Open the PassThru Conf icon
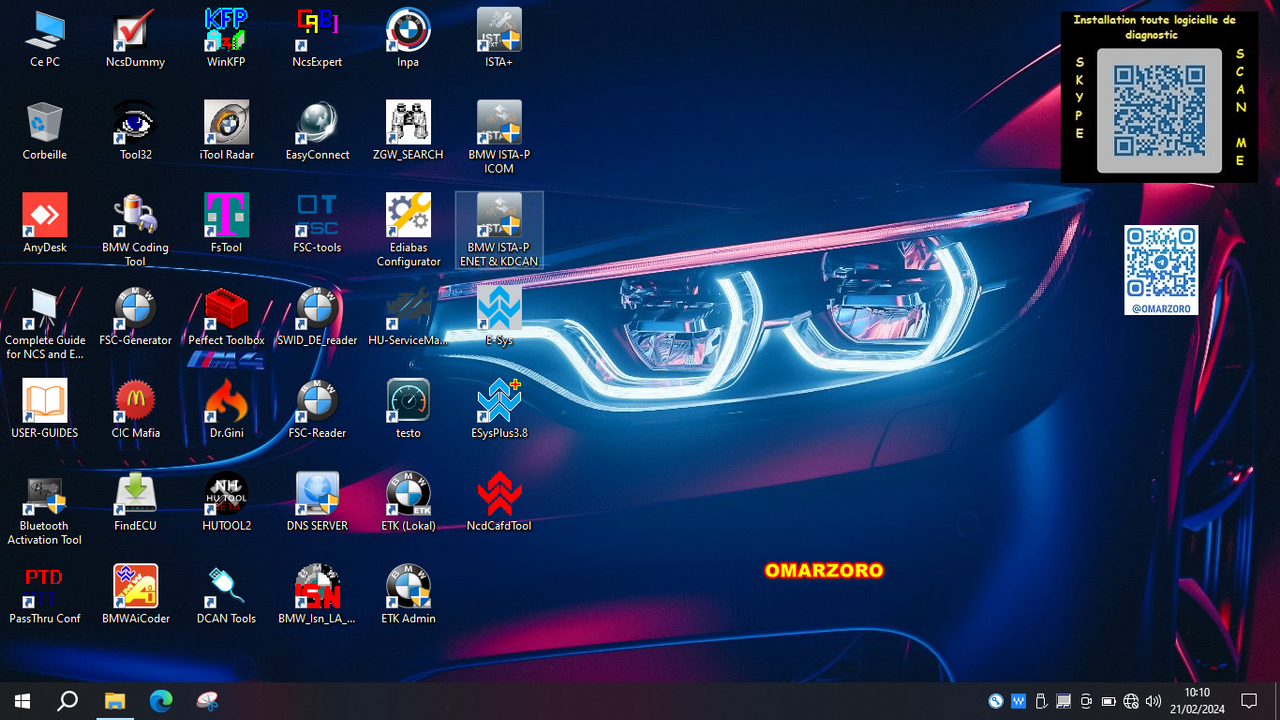Image resolution: width=1280 pixels, height=720 pixels. click(45, 596)
